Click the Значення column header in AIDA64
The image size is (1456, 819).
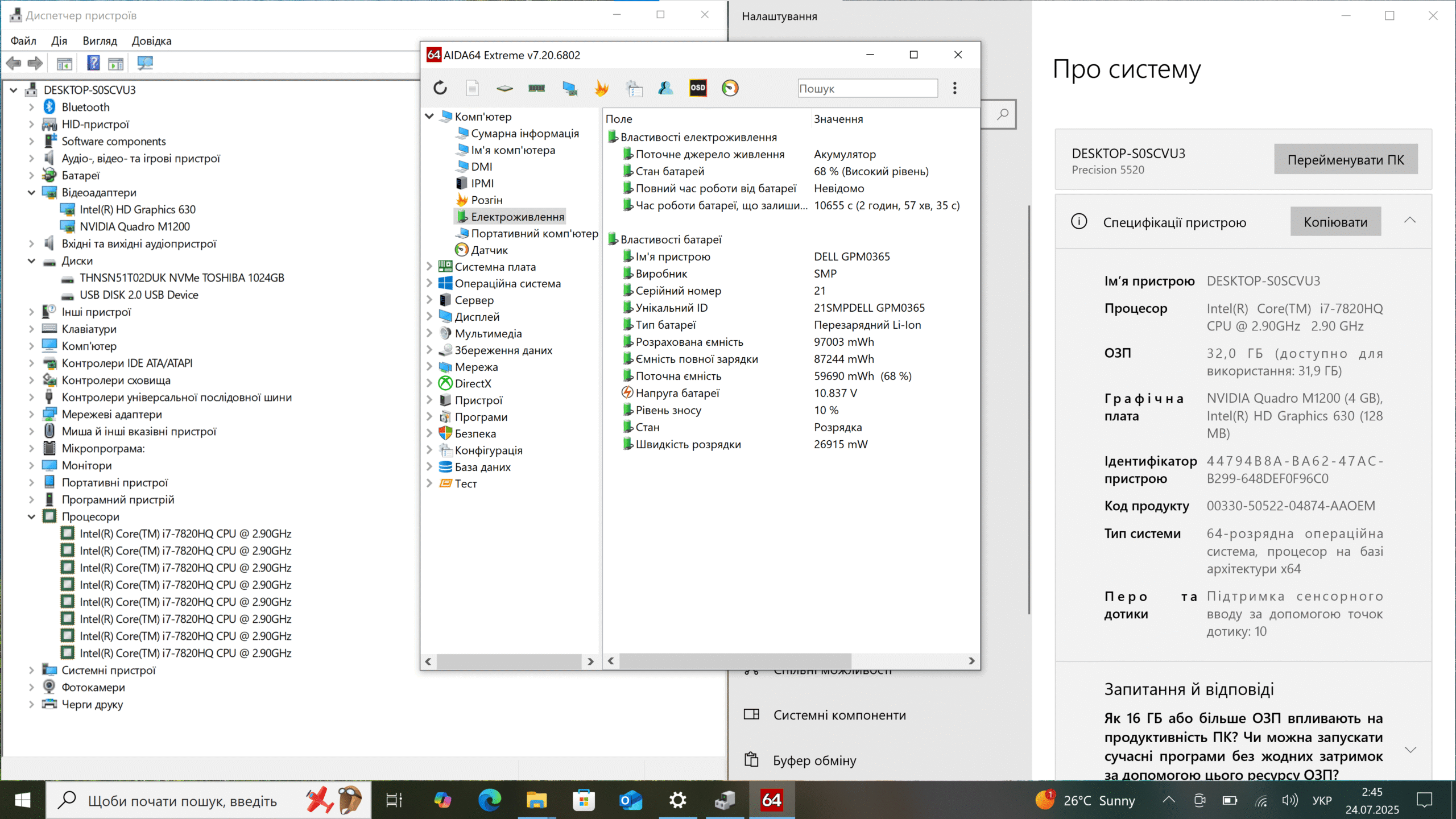(838, 119)
